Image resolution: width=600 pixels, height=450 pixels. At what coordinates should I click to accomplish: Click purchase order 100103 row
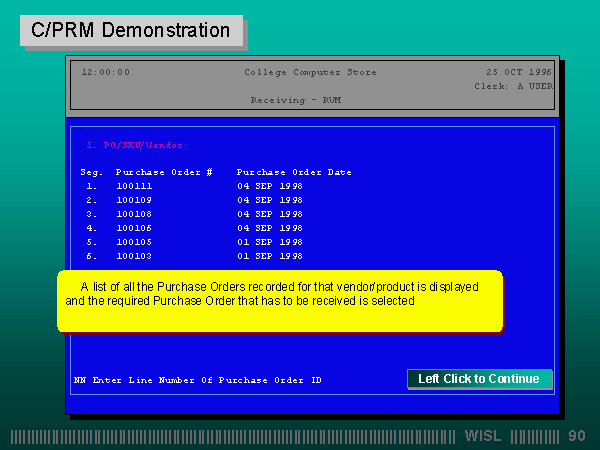click(134, 256)
